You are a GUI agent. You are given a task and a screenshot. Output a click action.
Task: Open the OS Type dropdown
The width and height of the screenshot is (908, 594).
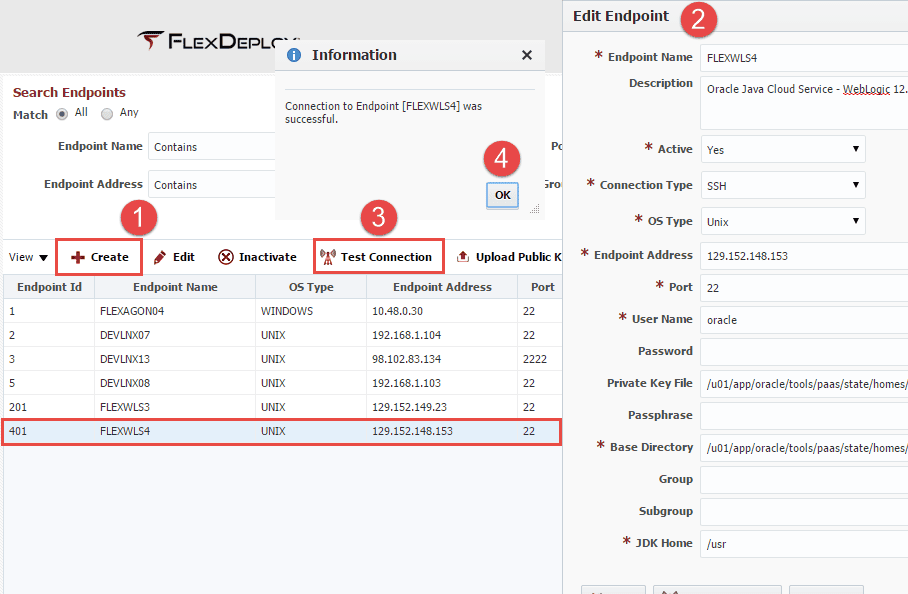pyautogui.click(x=783, y=221)
